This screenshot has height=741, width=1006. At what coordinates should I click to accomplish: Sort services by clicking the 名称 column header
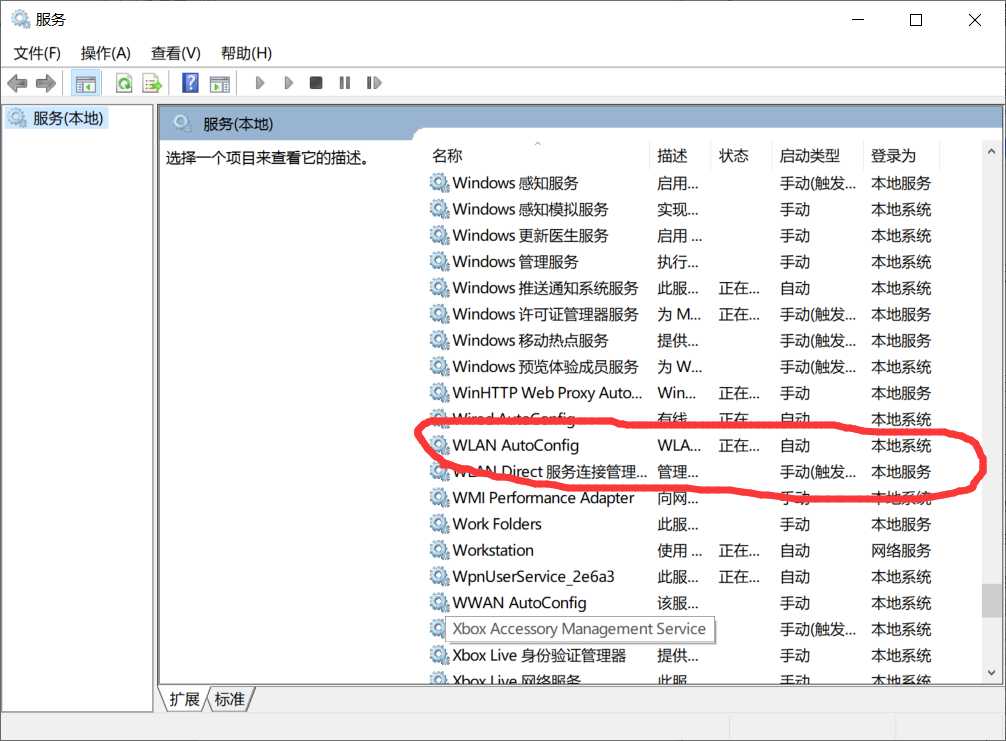pos(447,155)
